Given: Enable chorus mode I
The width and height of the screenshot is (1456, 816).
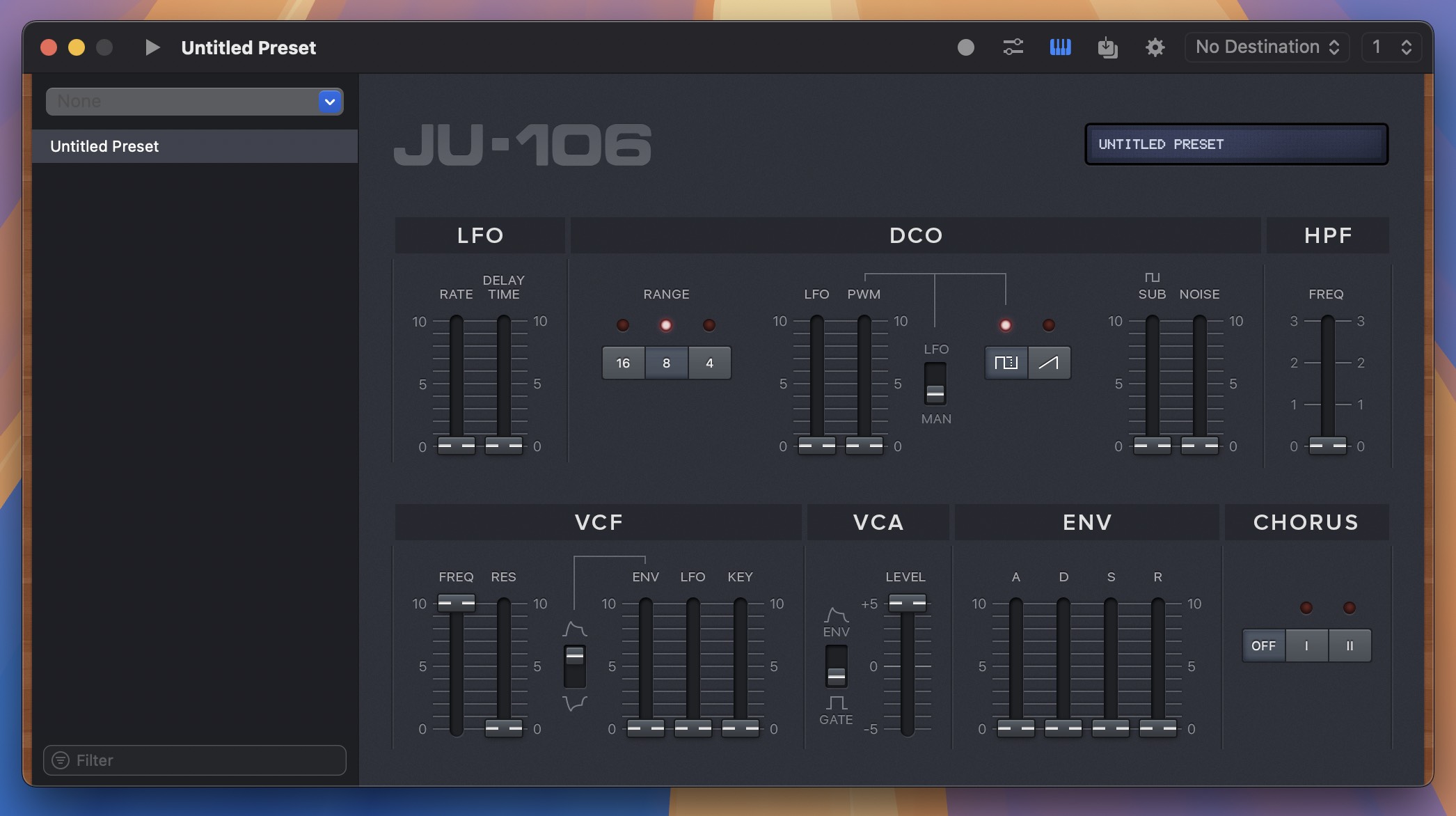Looking at the screenshot, I should click(1306, 645).
